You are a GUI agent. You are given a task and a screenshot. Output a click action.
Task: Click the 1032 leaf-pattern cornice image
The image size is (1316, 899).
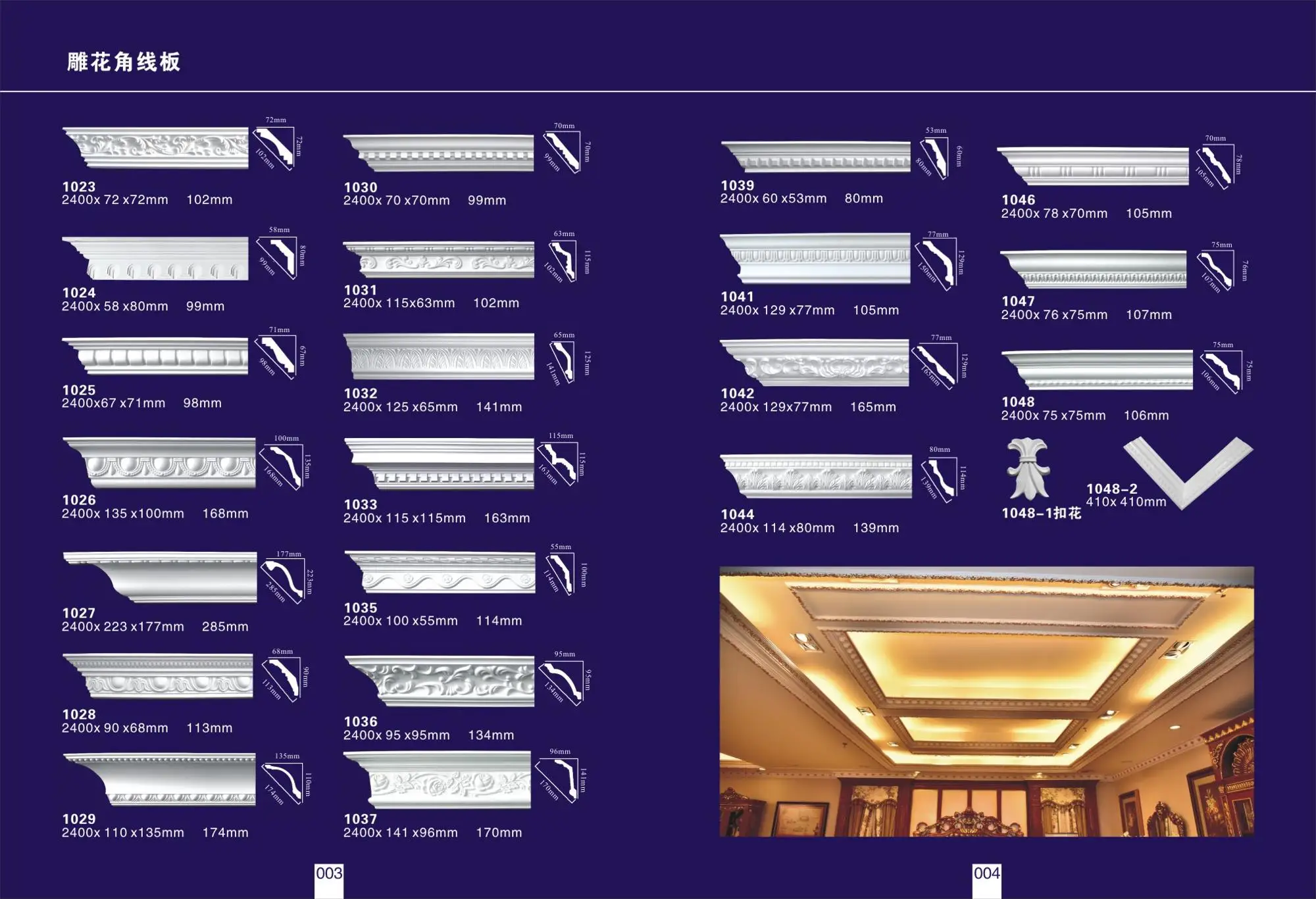(x=439, y=356)
